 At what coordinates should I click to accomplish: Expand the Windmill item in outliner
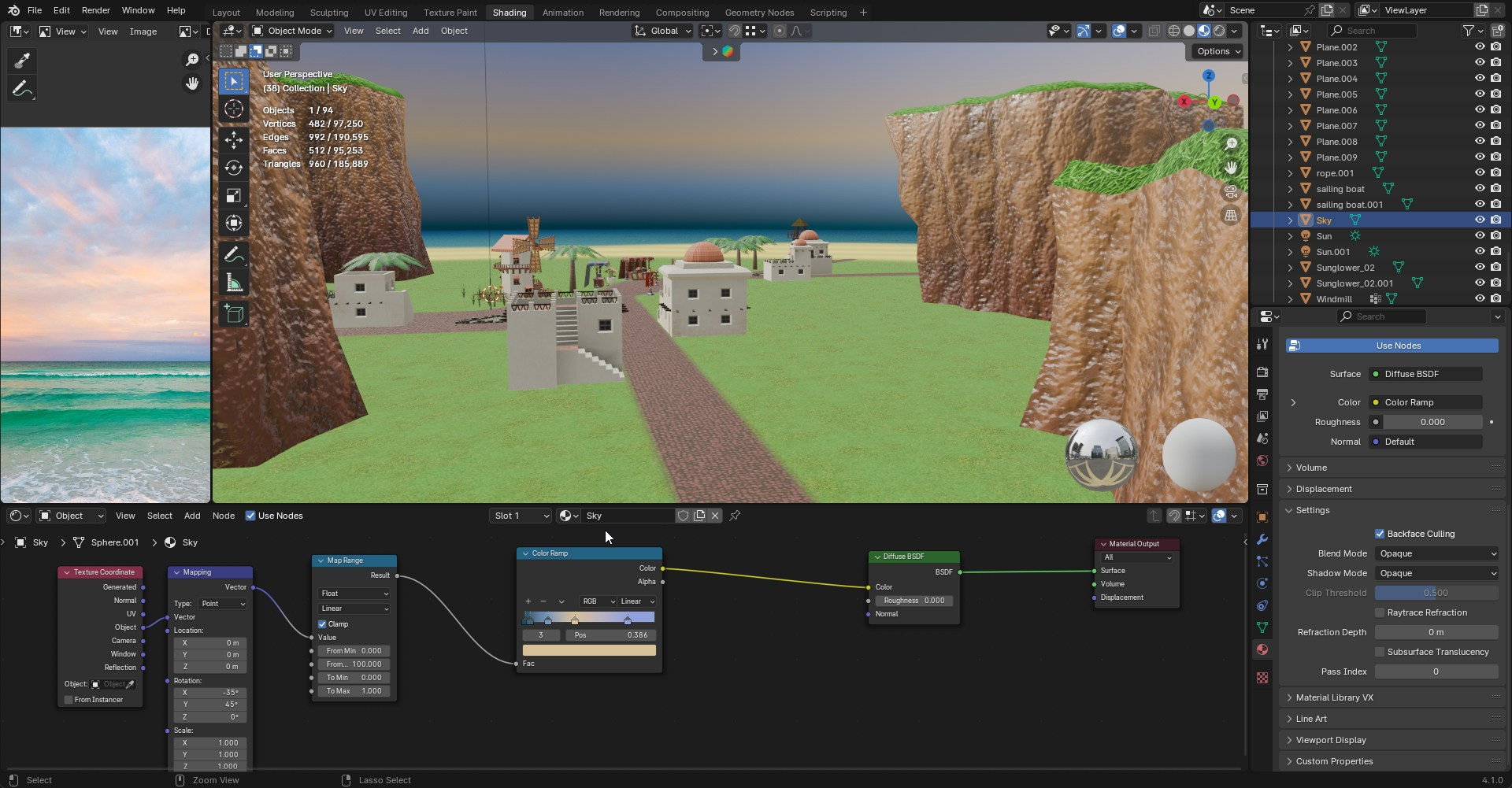[1290, 299]
